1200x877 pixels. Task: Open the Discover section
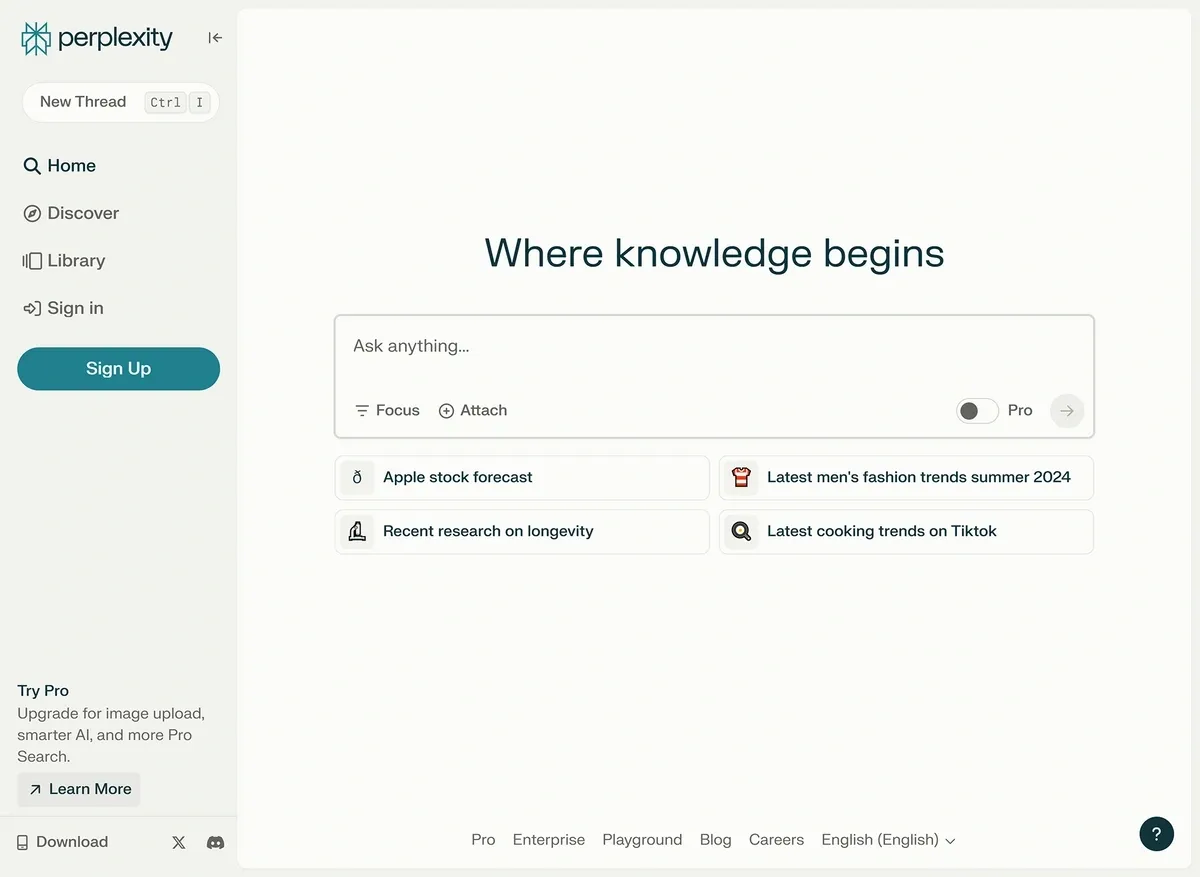coord(71,213)
